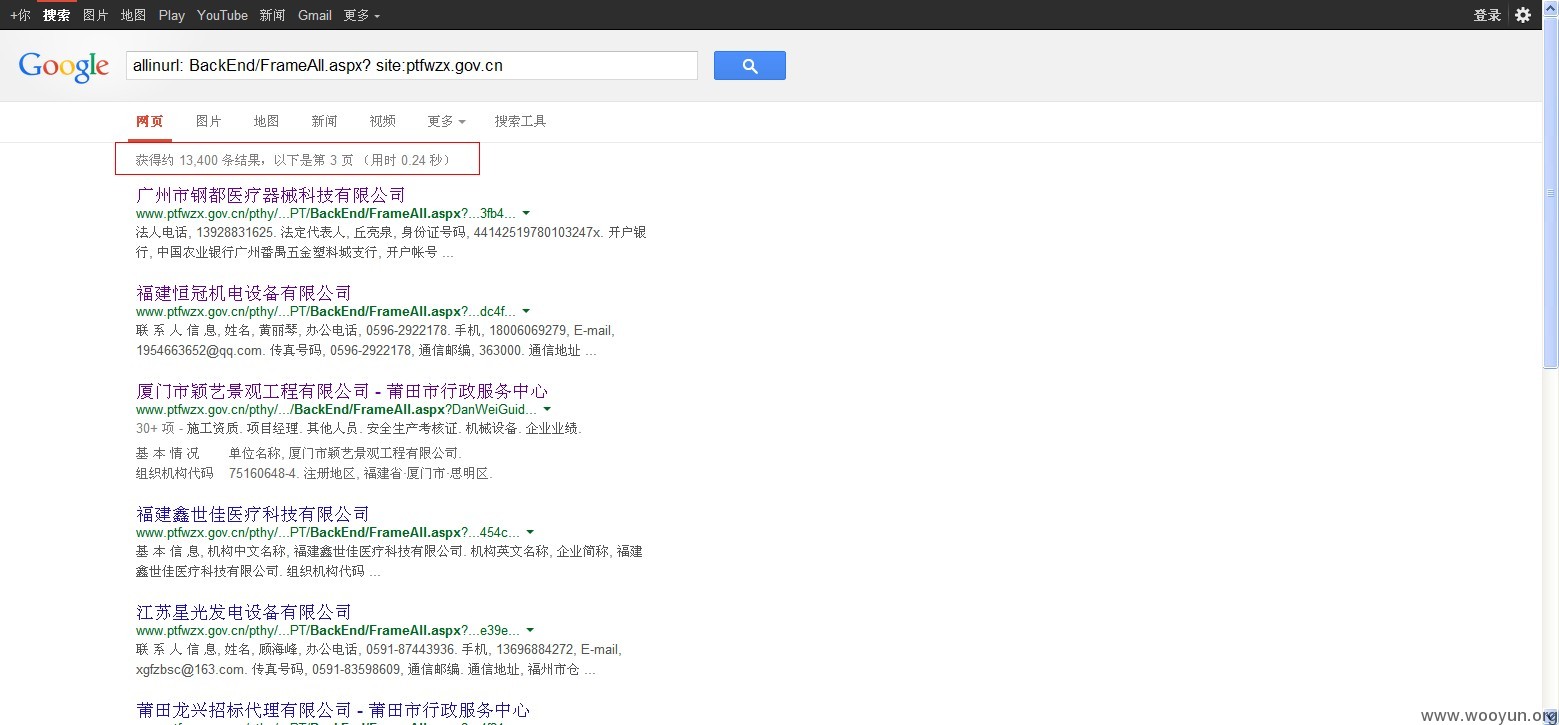Image resolution: width=1559 pixels, height=725 pixels.
Task: Click the Google logo
Action: click(64, 67)
